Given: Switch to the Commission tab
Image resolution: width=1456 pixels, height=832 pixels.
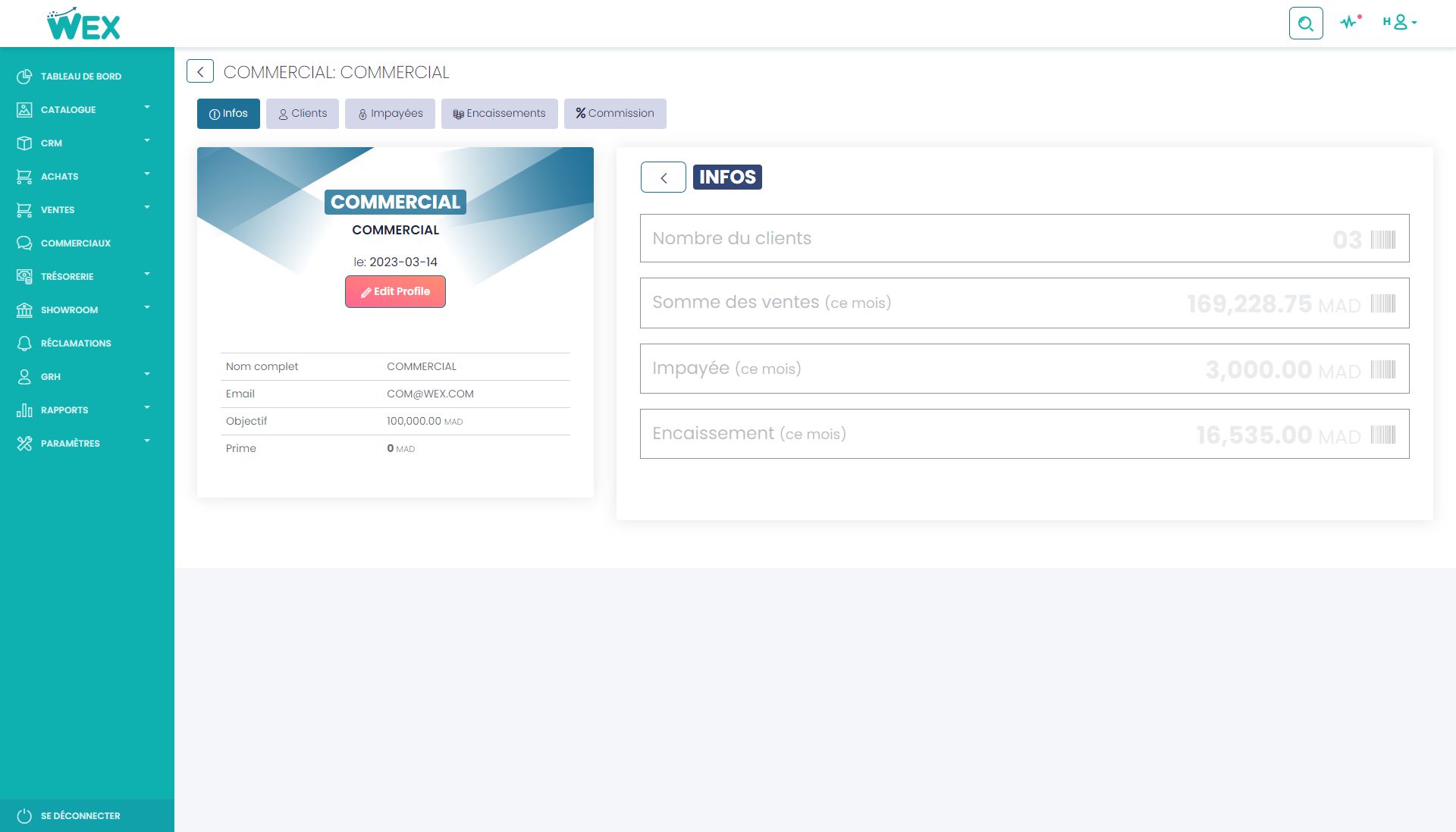Looking at the screenshot, I should click(614, 113).
